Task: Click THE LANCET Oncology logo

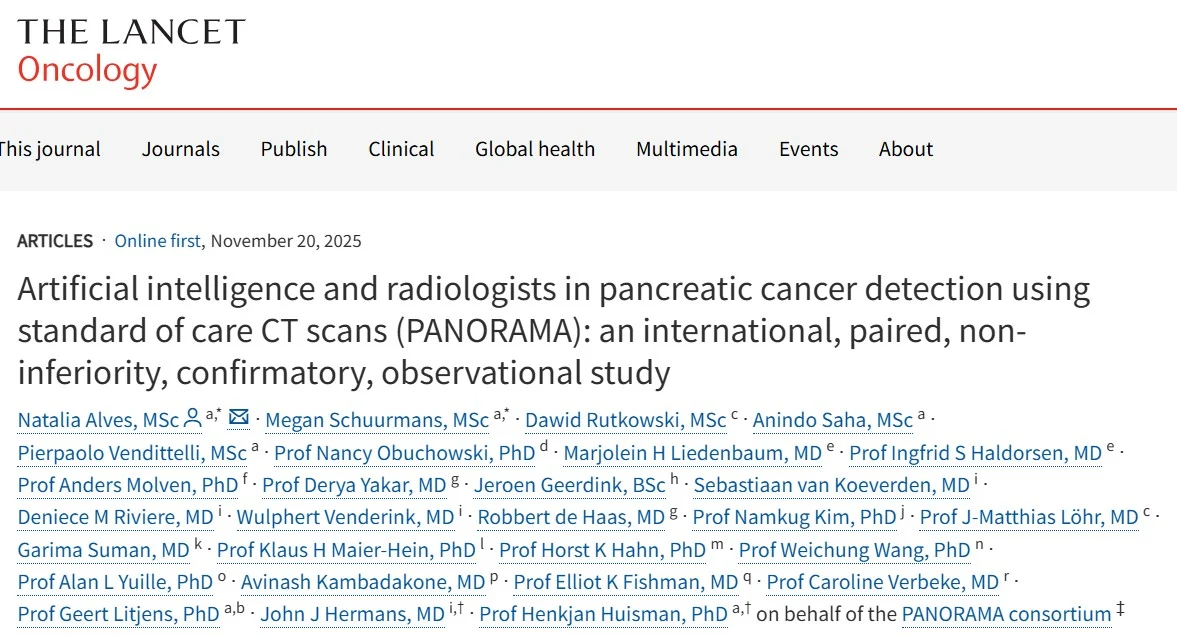Action: pyautogui.click(x=125, y=50)
